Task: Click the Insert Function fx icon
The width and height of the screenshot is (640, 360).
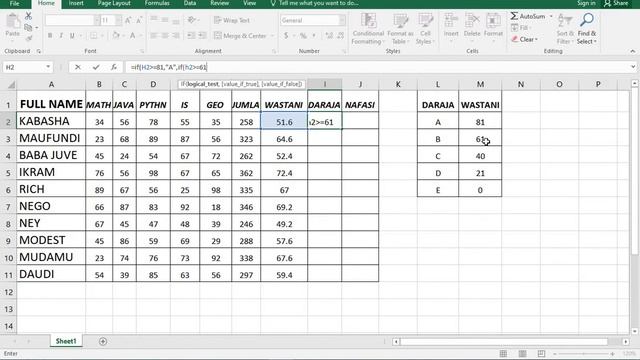Action: (x=114, y=67)
